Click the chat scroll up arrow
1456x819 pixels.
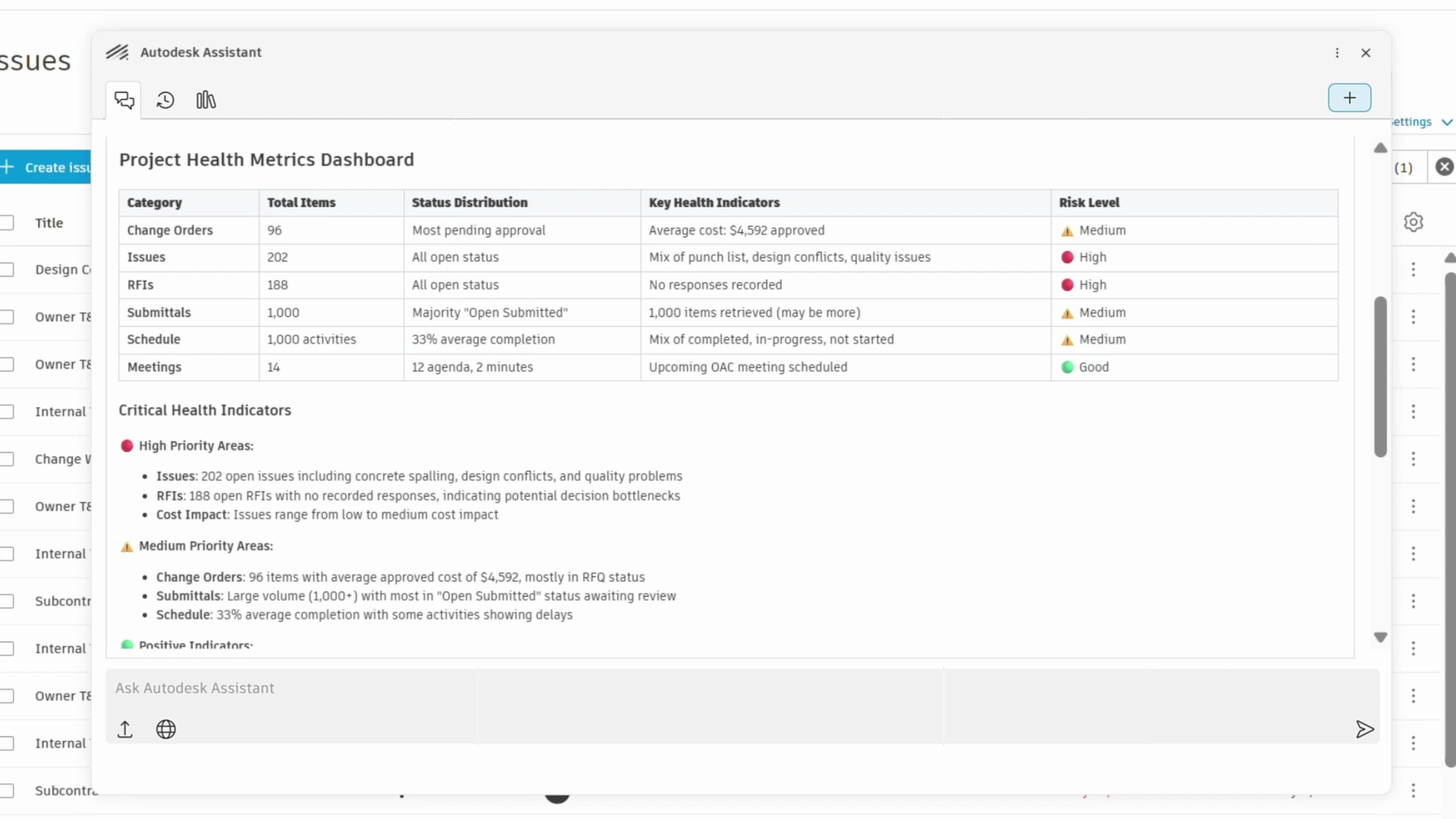tap(1380, 148)
